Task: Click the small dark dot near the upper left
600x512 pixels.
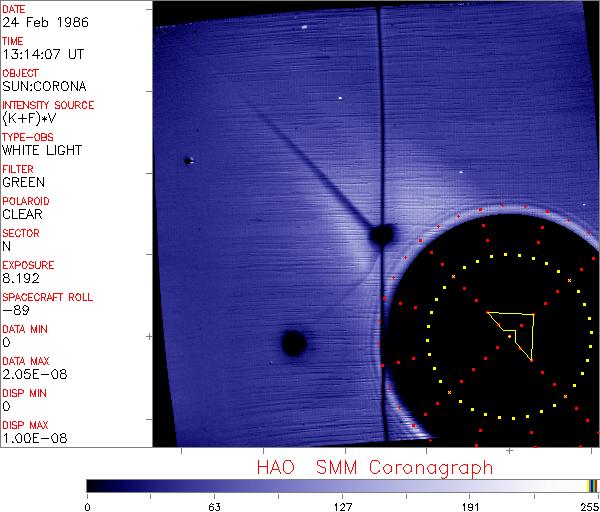Action: pyautogui.click(x=187, y=160)
